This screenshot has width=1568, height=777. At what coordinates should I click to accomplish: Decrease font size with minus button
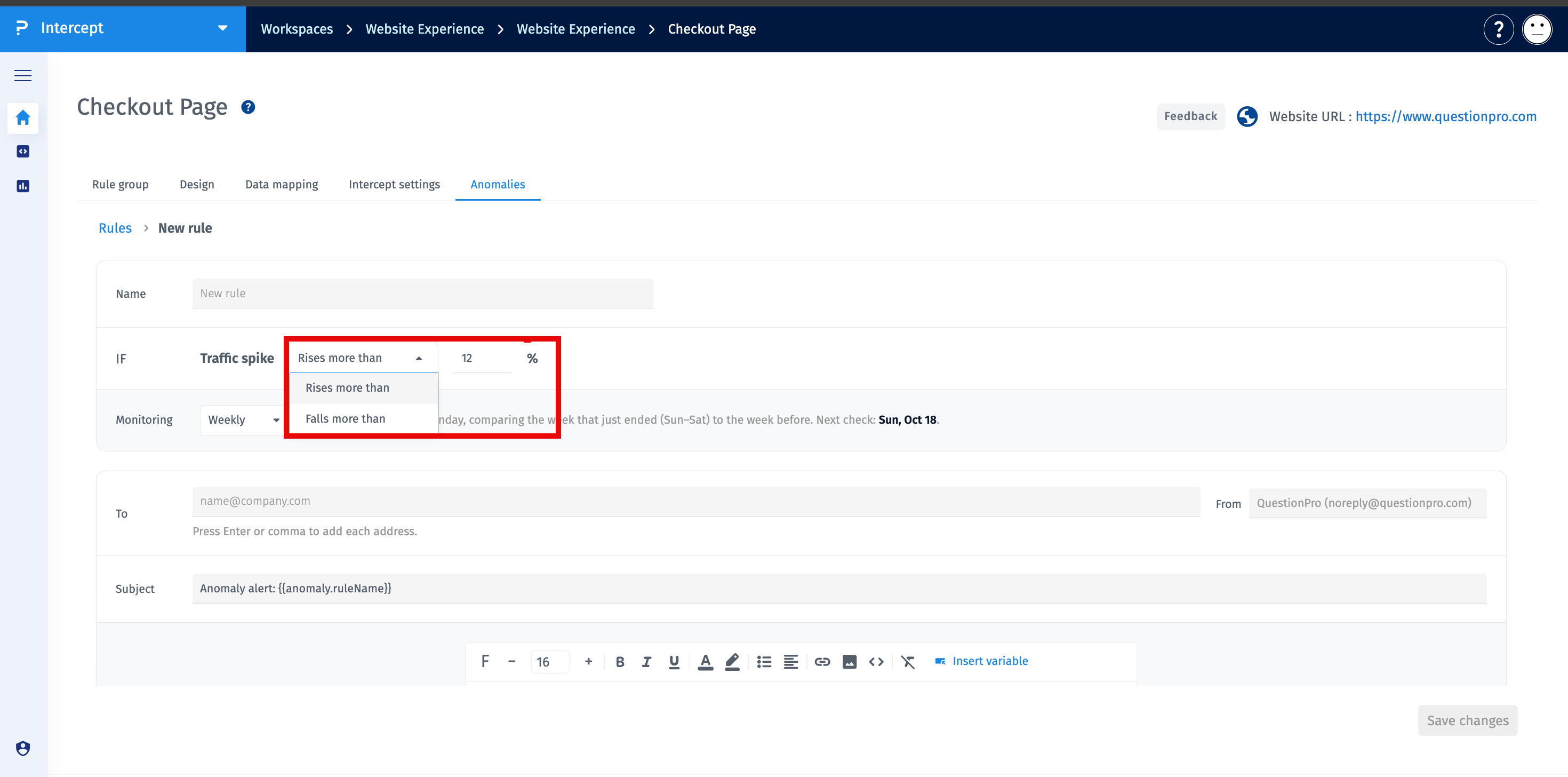click(512, 661)
